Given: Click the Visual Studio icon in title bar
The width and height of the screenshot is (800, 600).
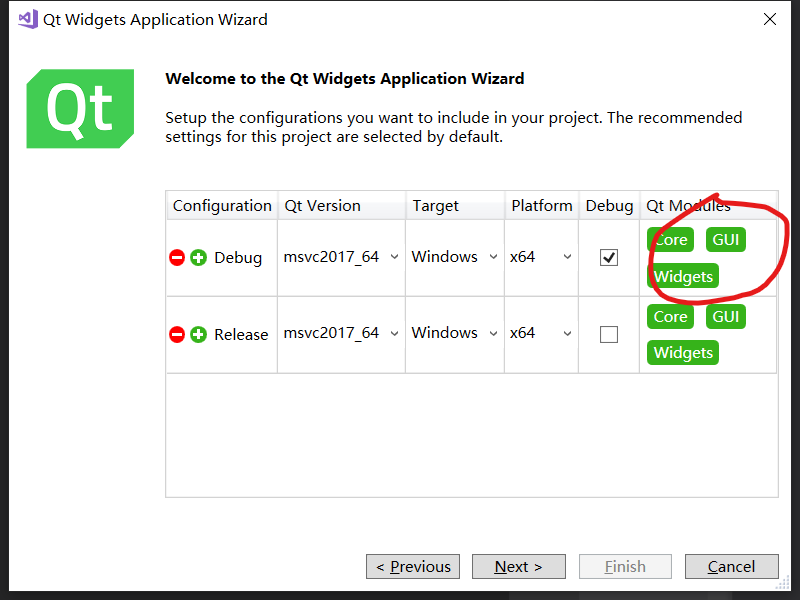Looking at the screenshot, I should (x=28, y=19).
